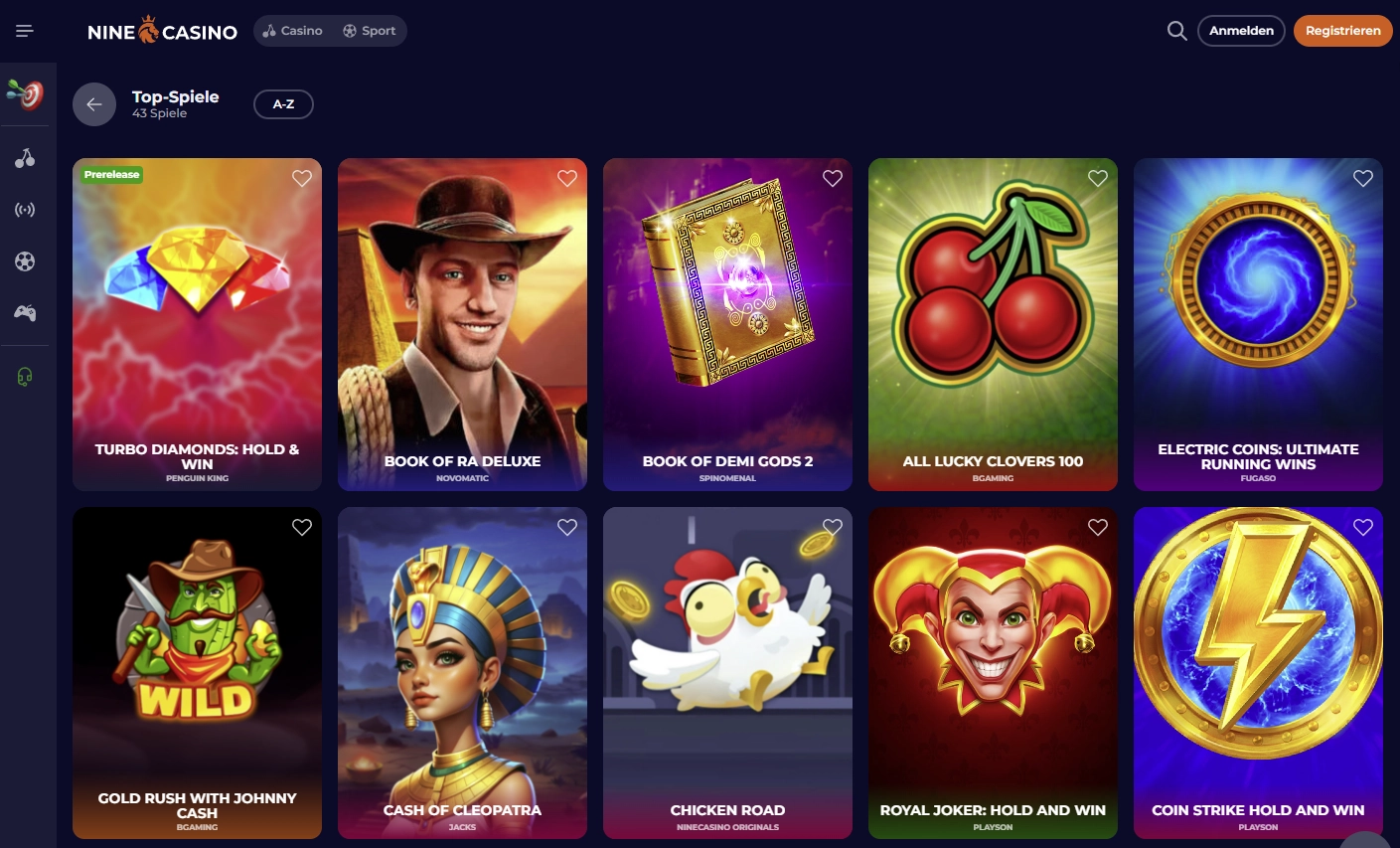Click the soccer ball sidebar icon

pyautogui.click(x=25, y=261)
